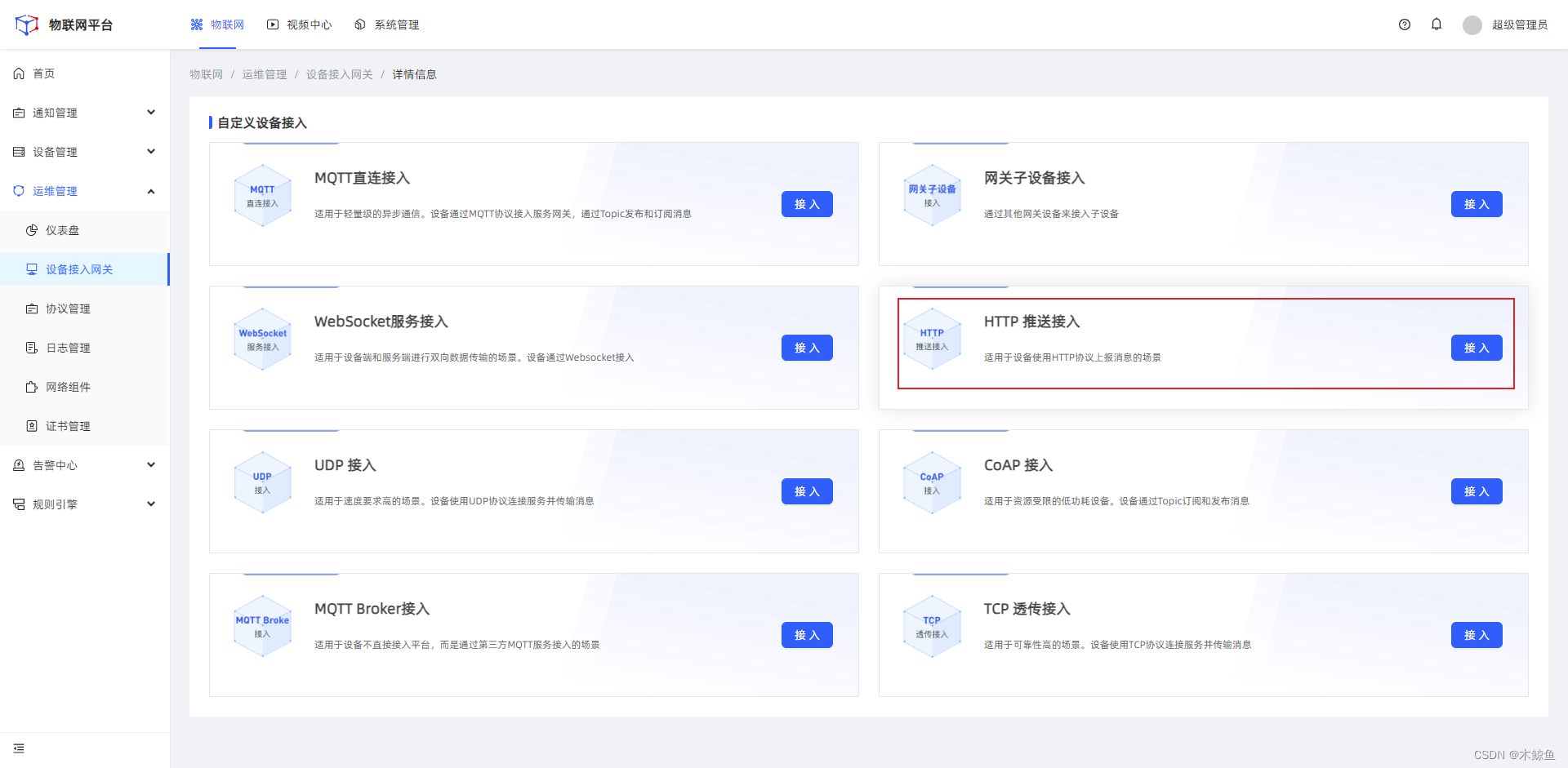Open 网络组件 in the sidebar

tap(85, 387)
